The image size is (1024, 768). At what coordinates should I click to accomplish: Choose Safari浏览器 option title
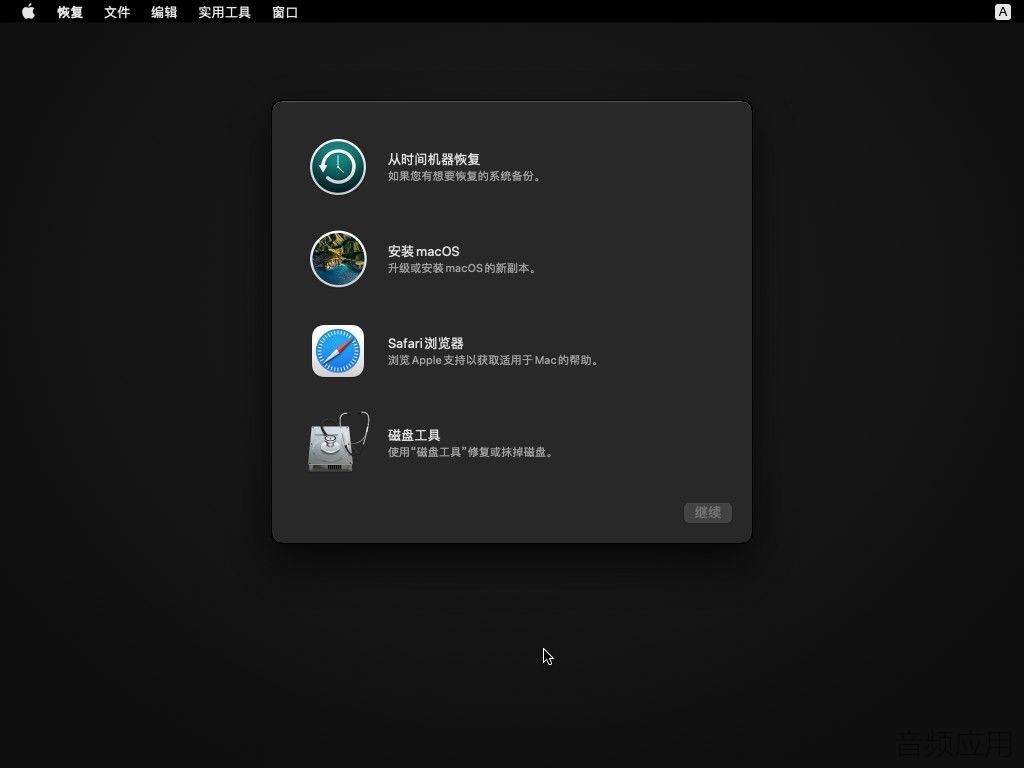pyautogui.click(x=425, y=344)
